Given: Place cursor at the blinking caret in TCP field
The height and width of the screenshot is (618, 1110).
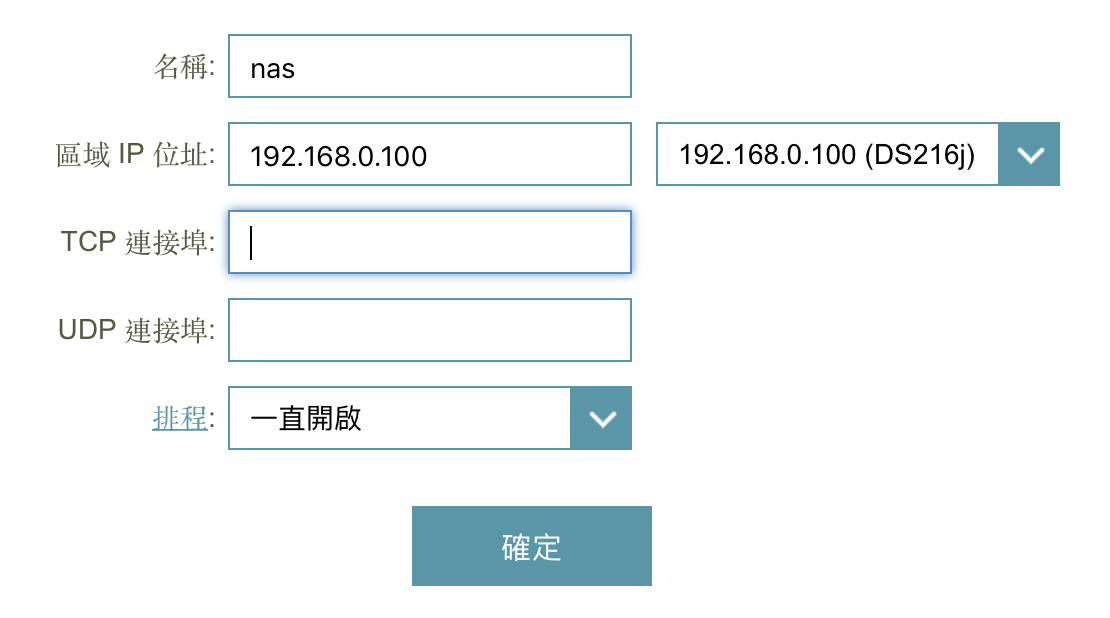Looking at the screenshot, I should (251, 242).
